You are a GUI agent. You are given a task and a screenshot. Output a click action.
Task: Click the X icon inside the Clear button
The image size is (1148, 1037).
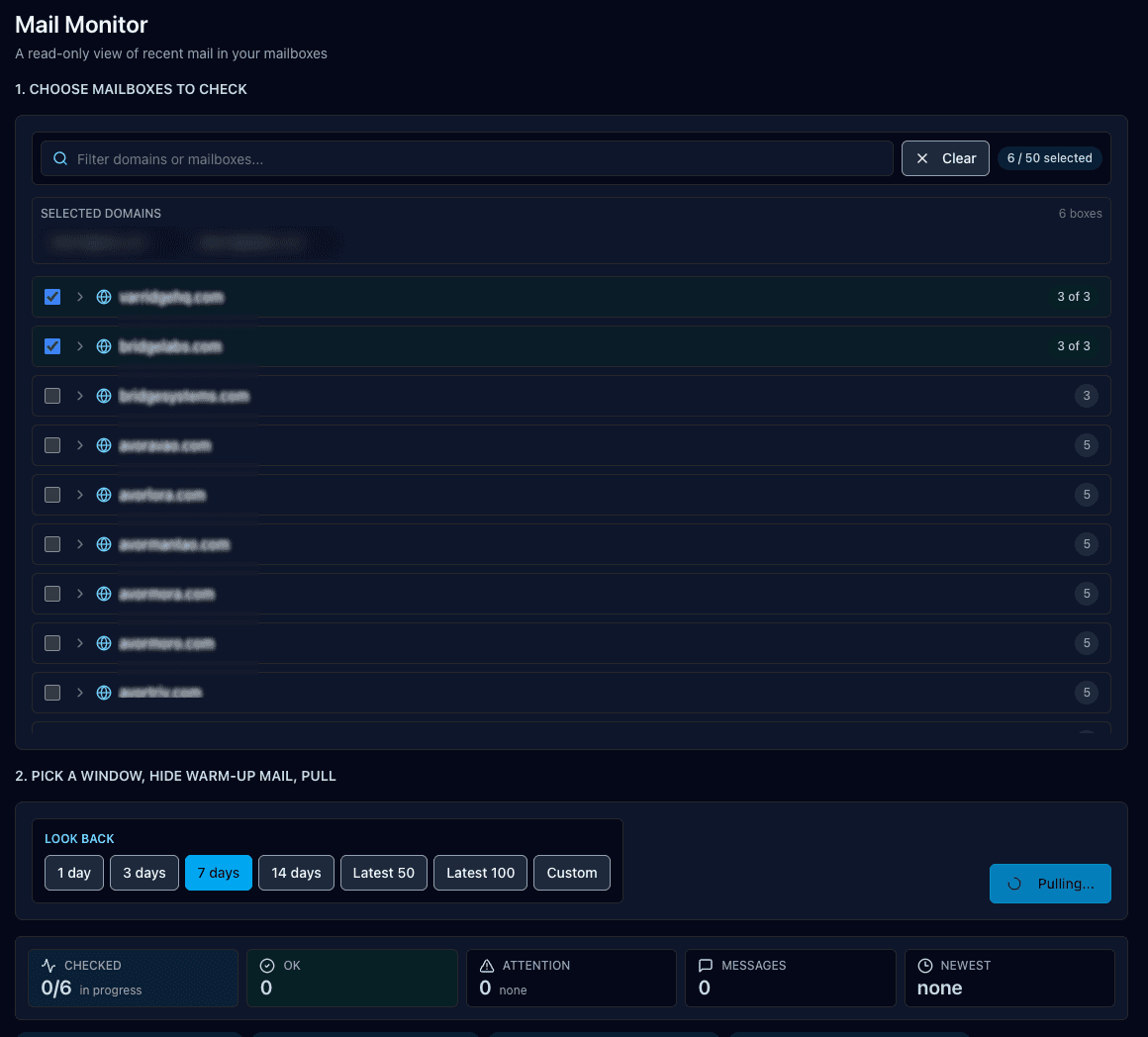(922, 158)
